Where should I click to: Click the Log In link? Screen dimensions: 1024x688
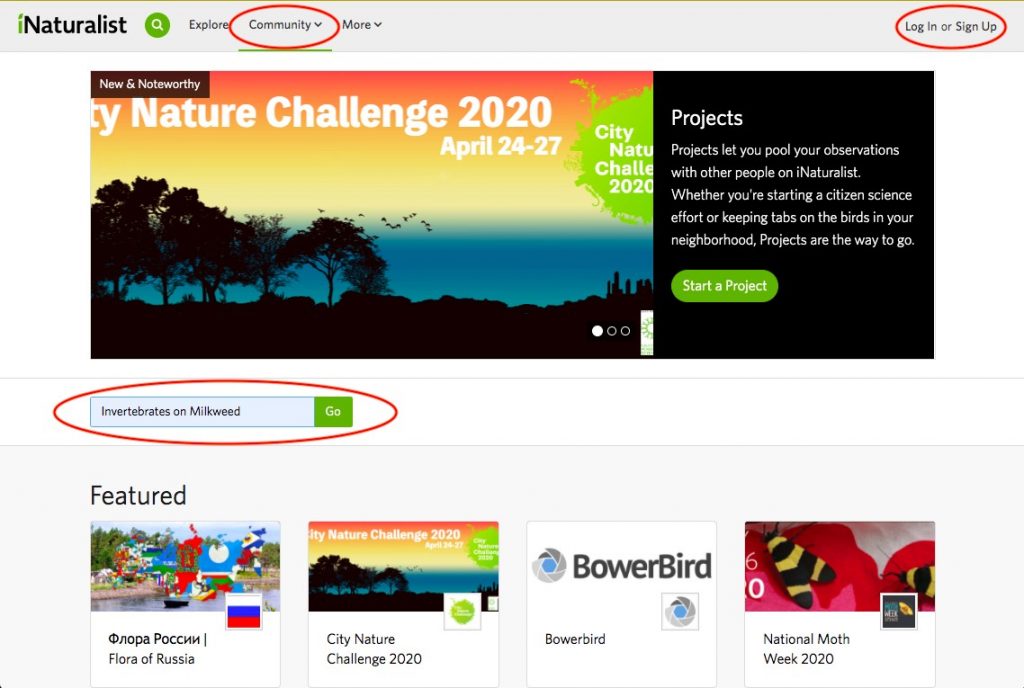pyautogui.click(x=920, y=27)
